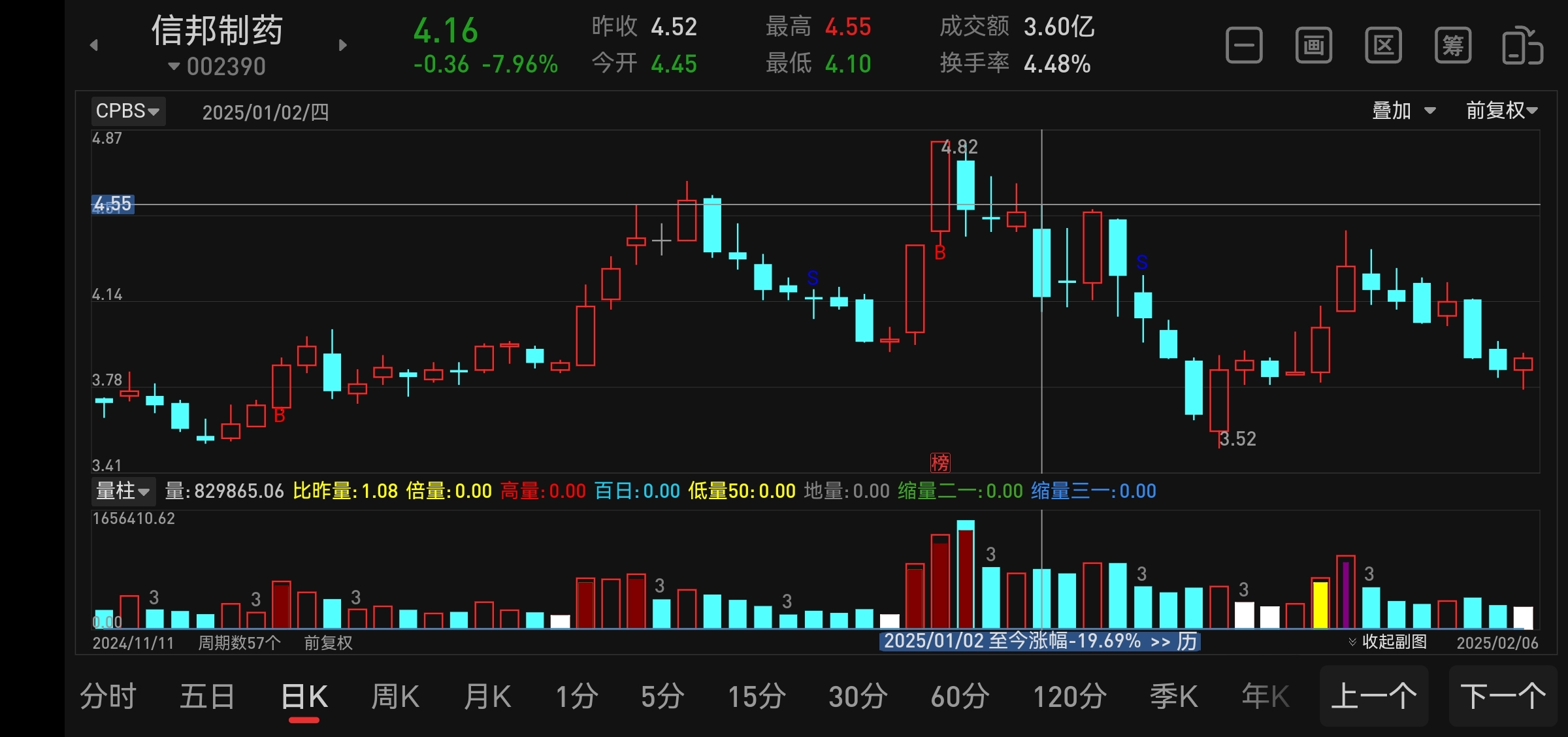Image resolution: width=1568 pixels, height=737 pixels.
Task: Switch to the 季K tab
Action: (1174, 696)
